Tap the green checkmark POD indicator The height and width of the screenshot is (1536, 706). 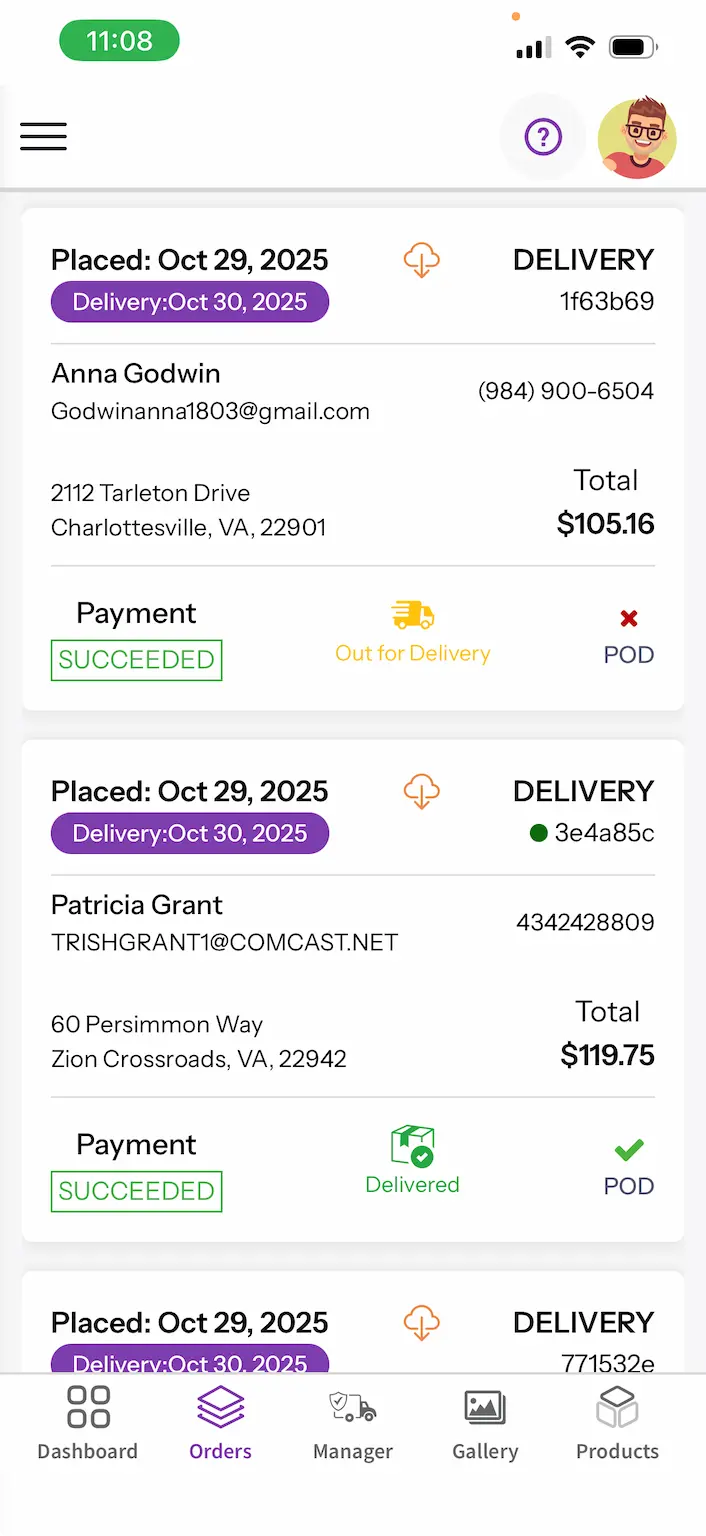(x=629, y=1150)
